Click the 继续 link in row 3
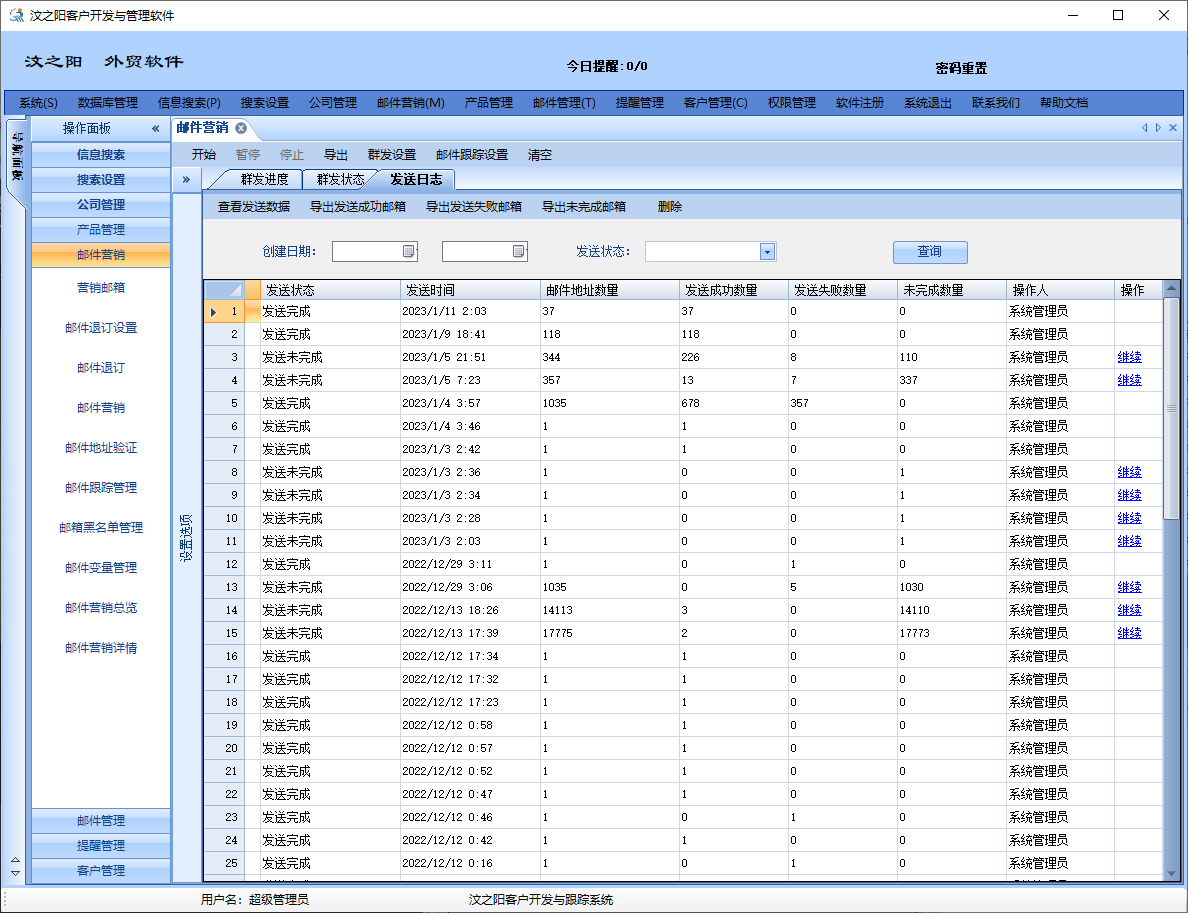1188x913 pixels. click(x=1129, y=357)
